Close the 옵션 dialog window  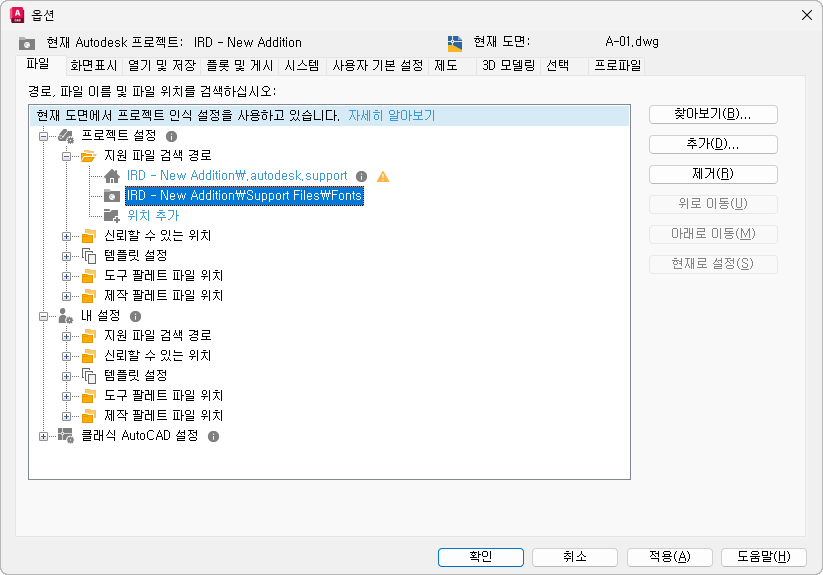point(807,15)
